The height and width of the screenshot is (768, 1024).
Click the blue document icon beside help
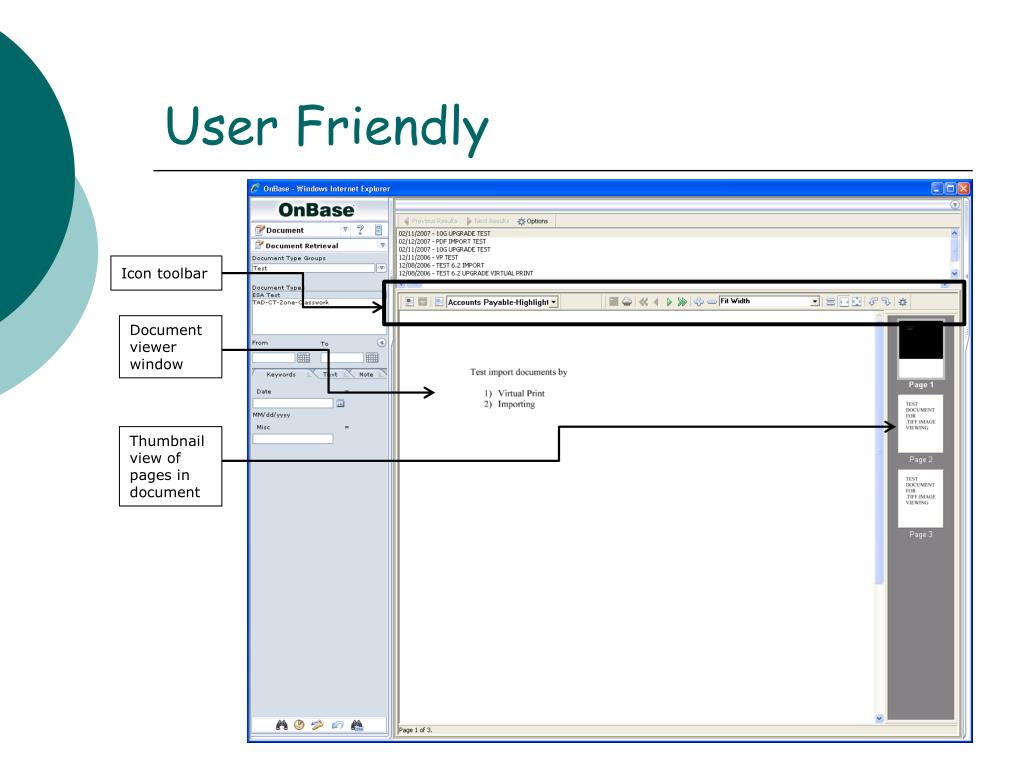(378, 230)
